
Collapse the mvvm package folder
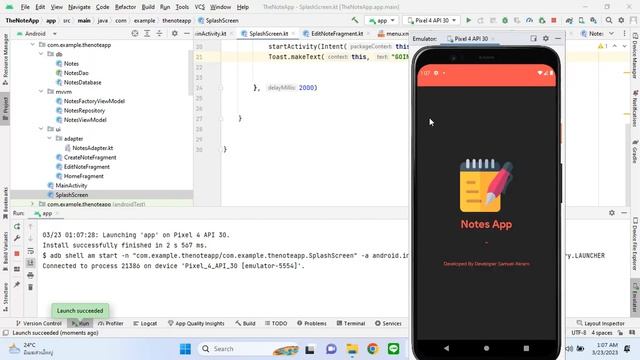[x=41, y=92]
